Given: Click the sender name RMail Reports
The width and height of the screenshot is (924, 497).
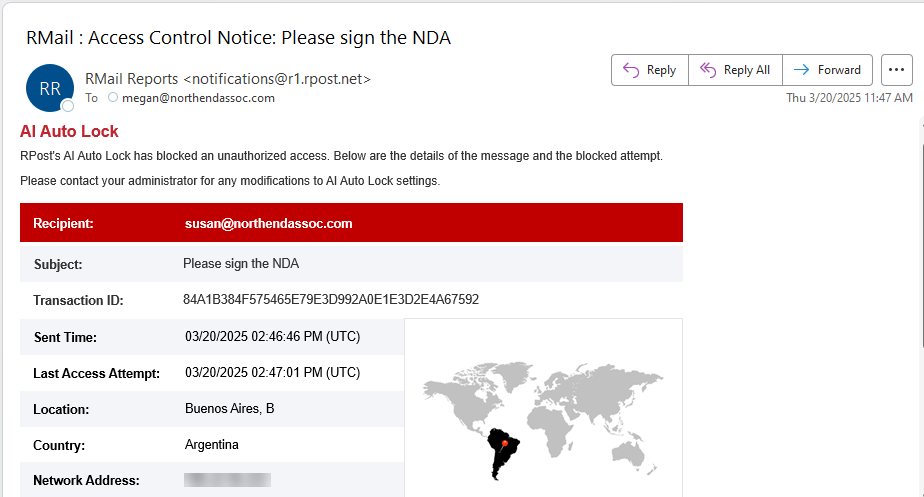Looking at the screenshot, I should point(132,78).
